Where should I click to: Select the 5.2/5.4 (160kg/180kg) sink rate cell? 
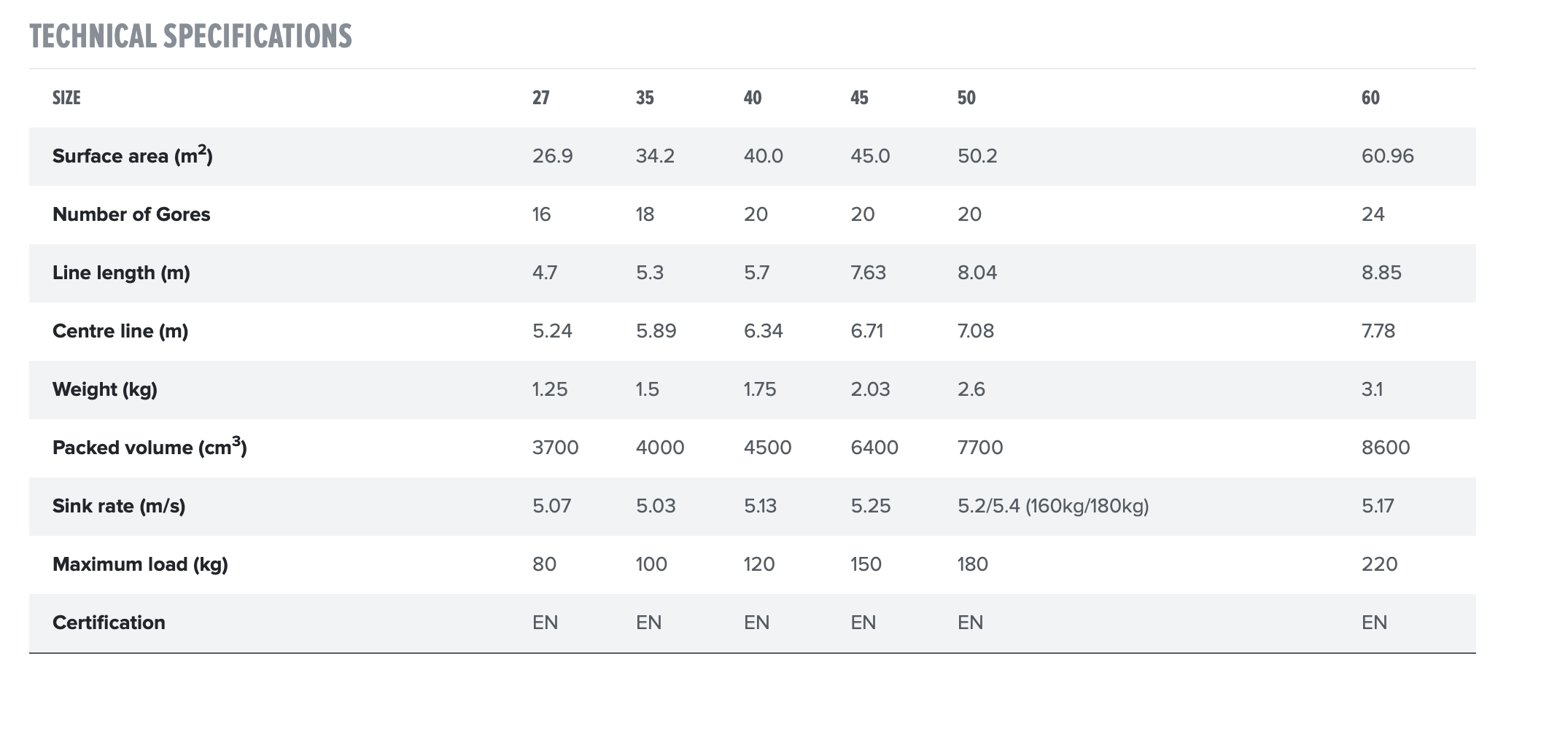point(1052,506)
